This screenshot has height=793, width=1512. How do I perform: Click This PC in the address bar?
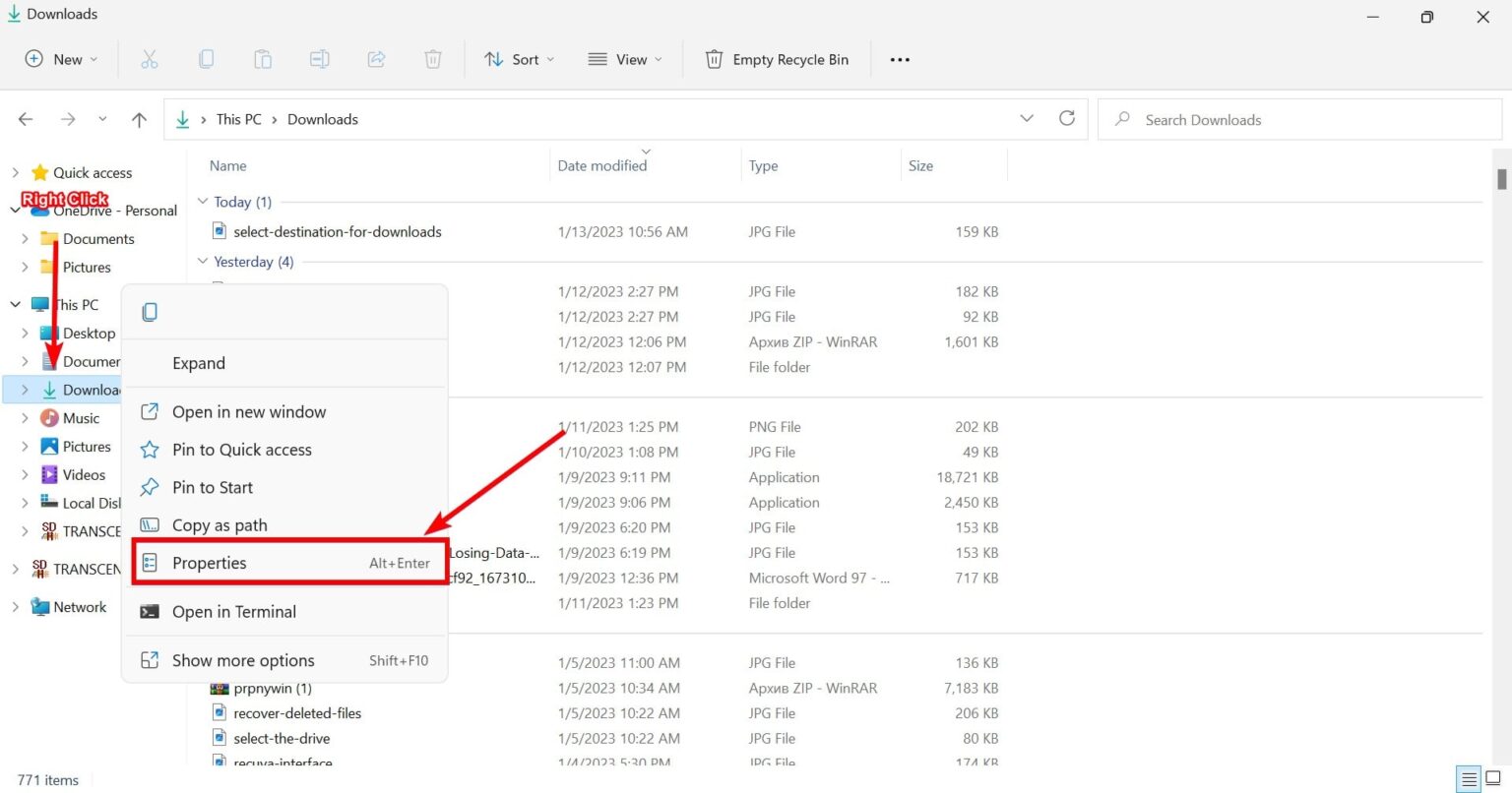pos(239,119)
